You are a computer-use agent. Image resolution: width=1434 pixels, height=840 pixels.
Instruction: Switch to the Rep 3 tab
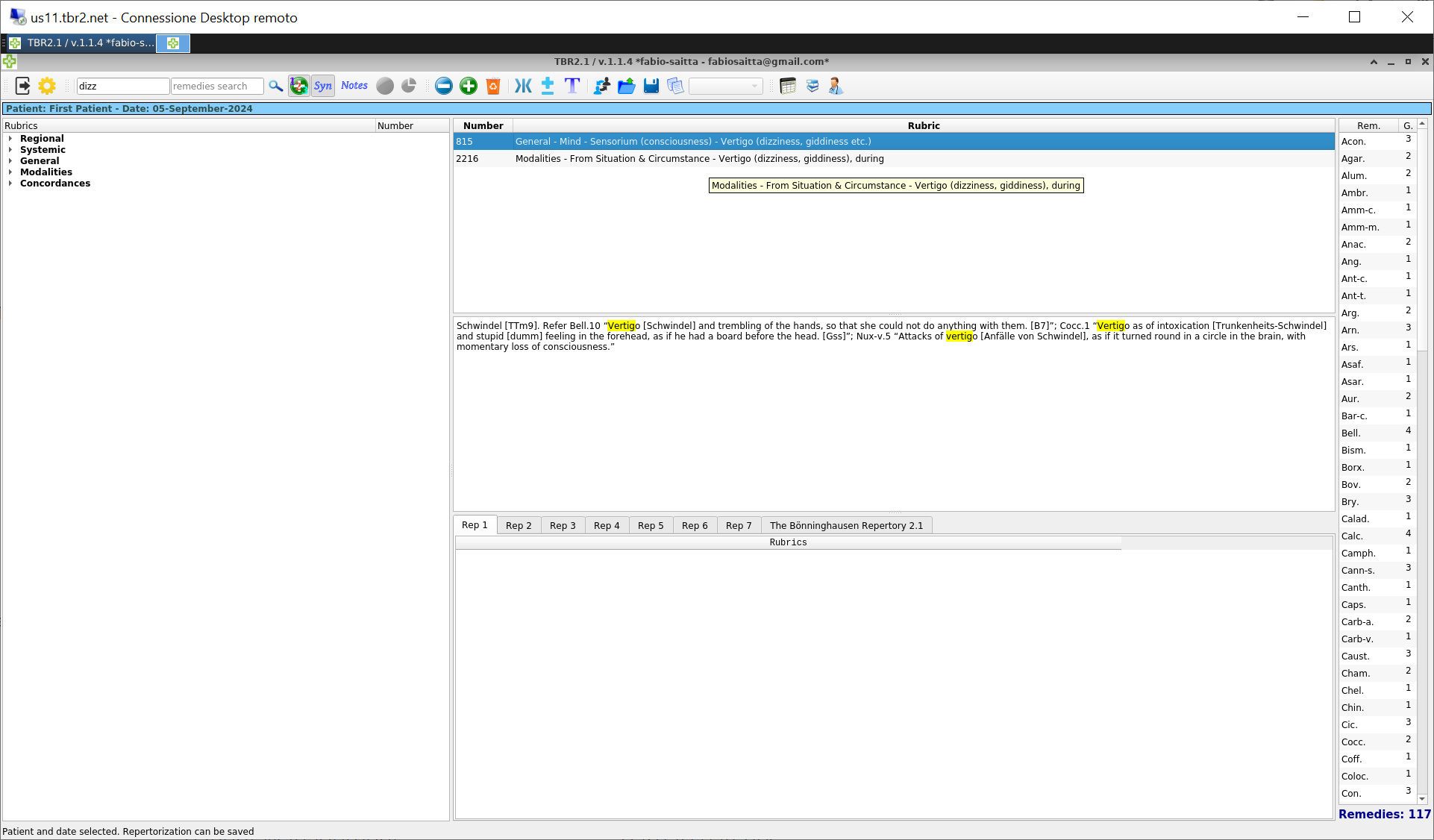coord(563,525)
